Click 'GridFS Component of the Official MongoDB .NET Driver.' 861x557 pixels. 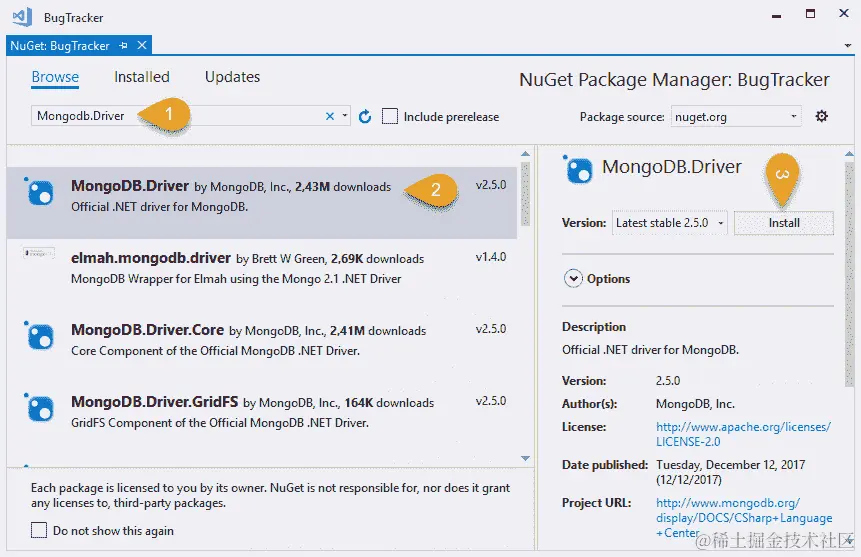(x=220, y=422)
